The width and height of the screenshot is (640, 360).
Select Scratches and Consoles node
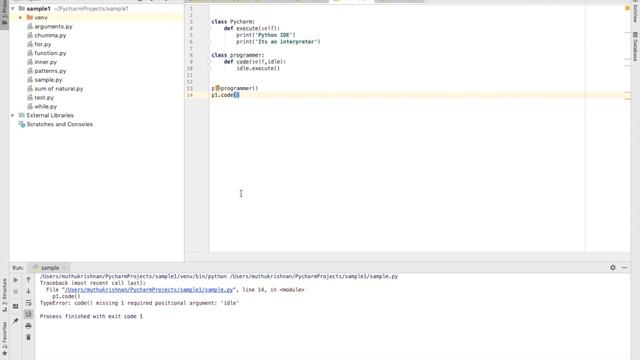pos(59,124)
